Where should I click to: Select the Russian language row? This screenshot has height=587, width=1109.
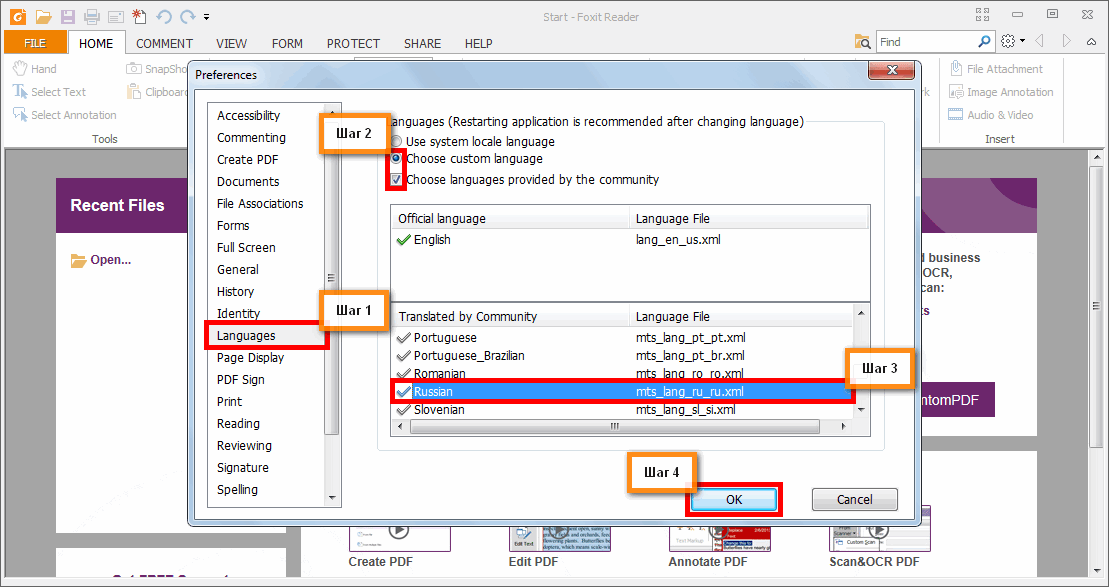(x=622, y=391)
